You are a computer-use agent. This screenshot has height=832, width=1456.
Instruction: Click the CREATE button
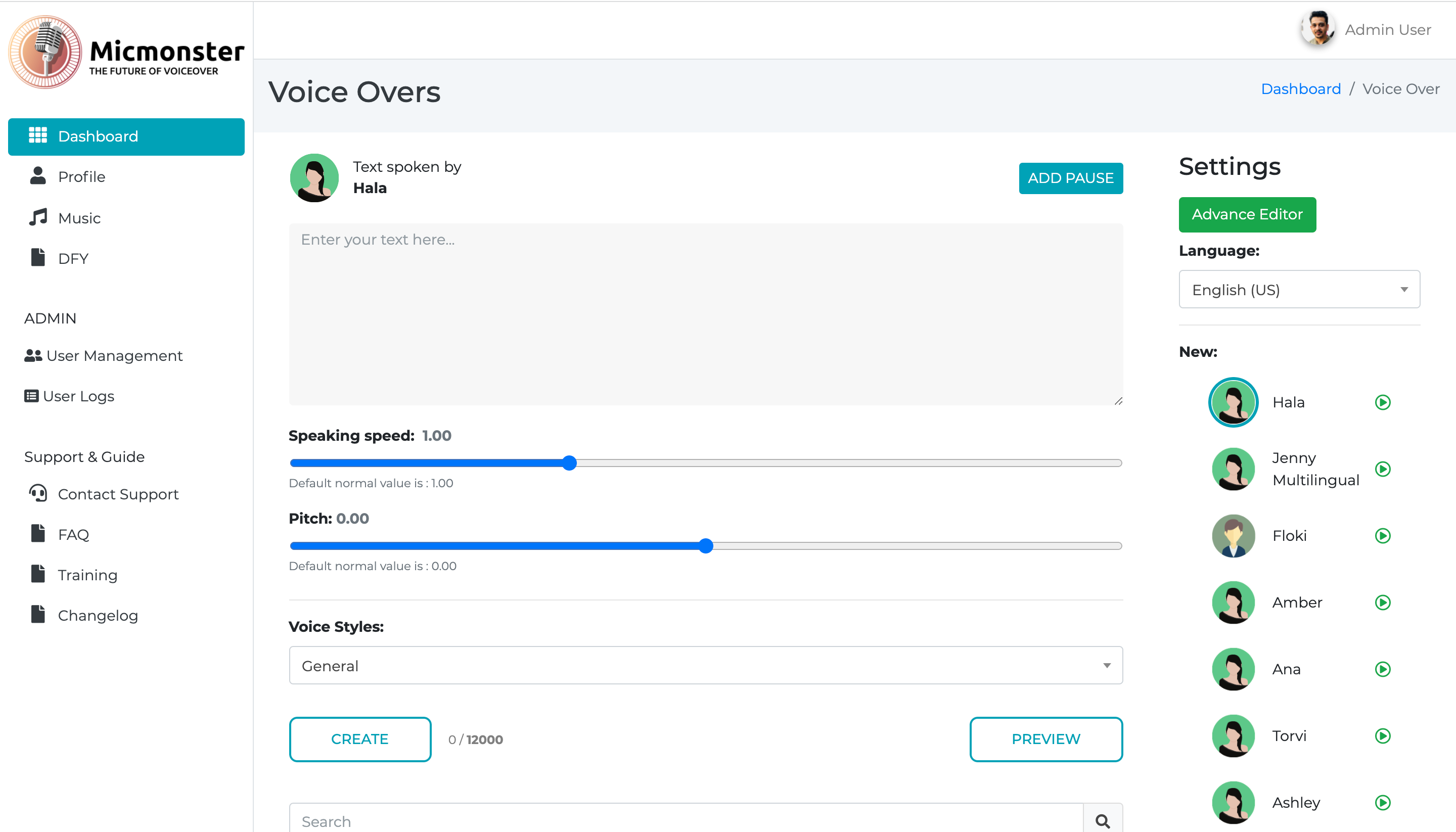[359, 739]
